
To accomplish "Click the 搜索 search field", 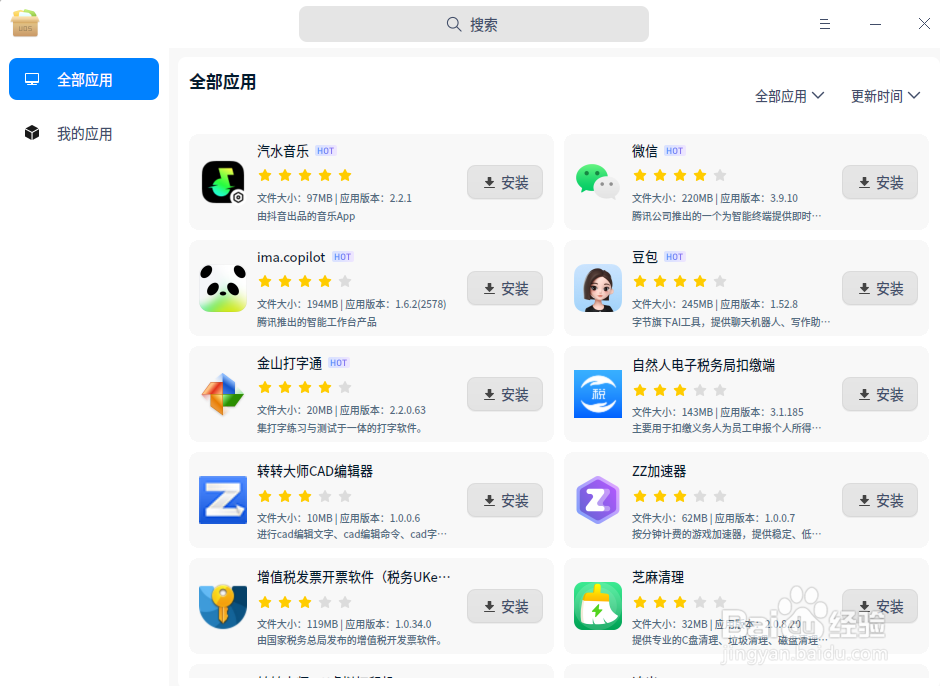I will [473, 23].
